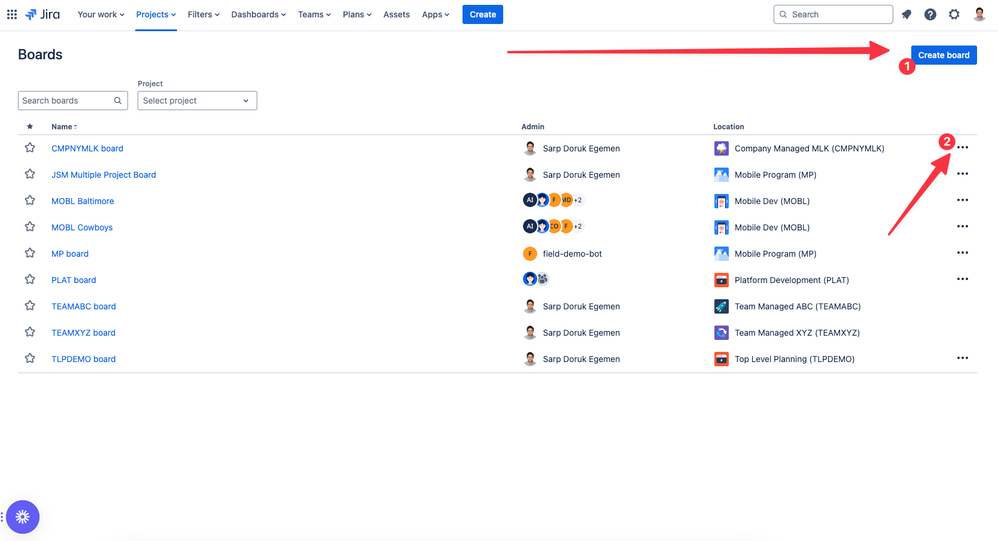This screenshot has height=541, width=998.
Task: Open the CMPNYMLK board link
Action: pos(87,148)
